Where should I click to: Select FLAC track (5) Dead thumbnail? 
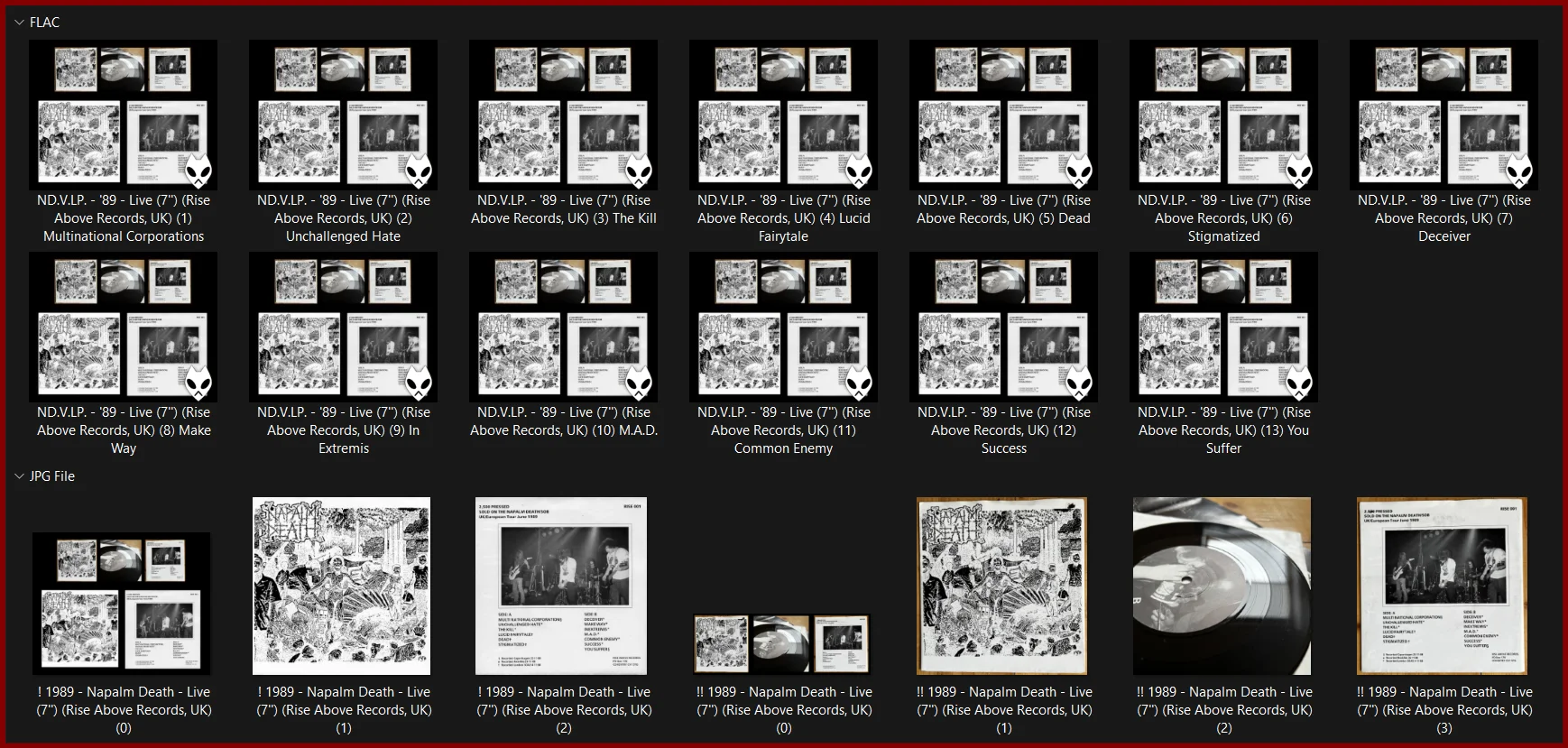[1003, 115]
